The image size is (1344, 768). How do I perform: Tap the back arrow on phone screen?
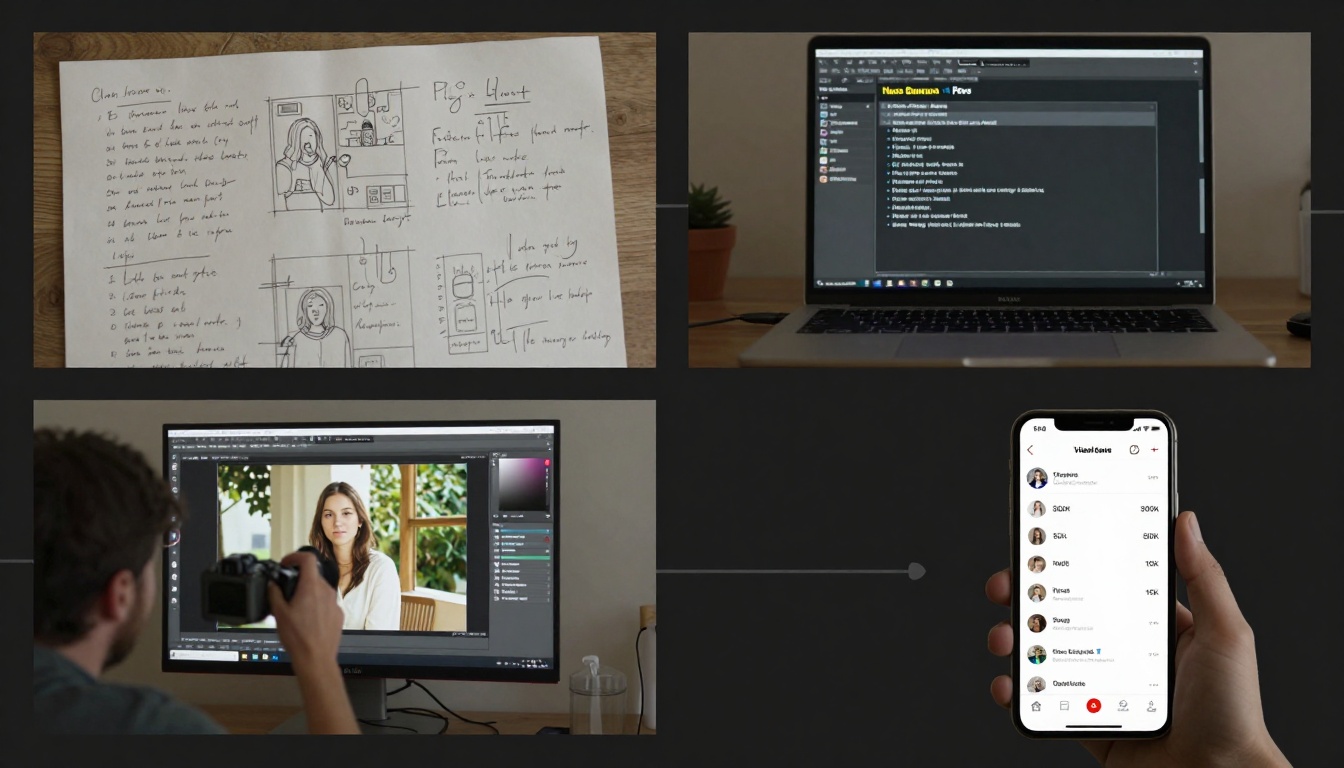tap(1030, 449)
